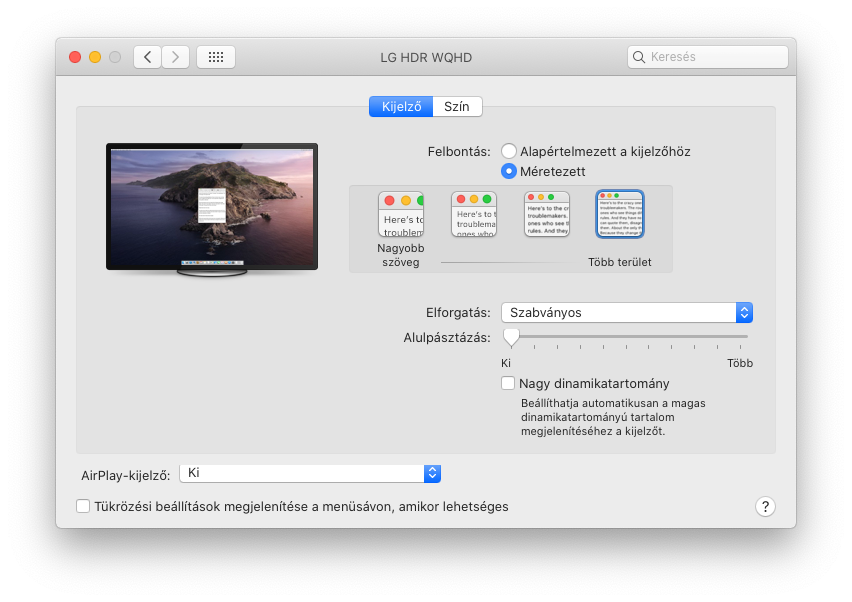Click the Több terület caption

coord(619,262)
